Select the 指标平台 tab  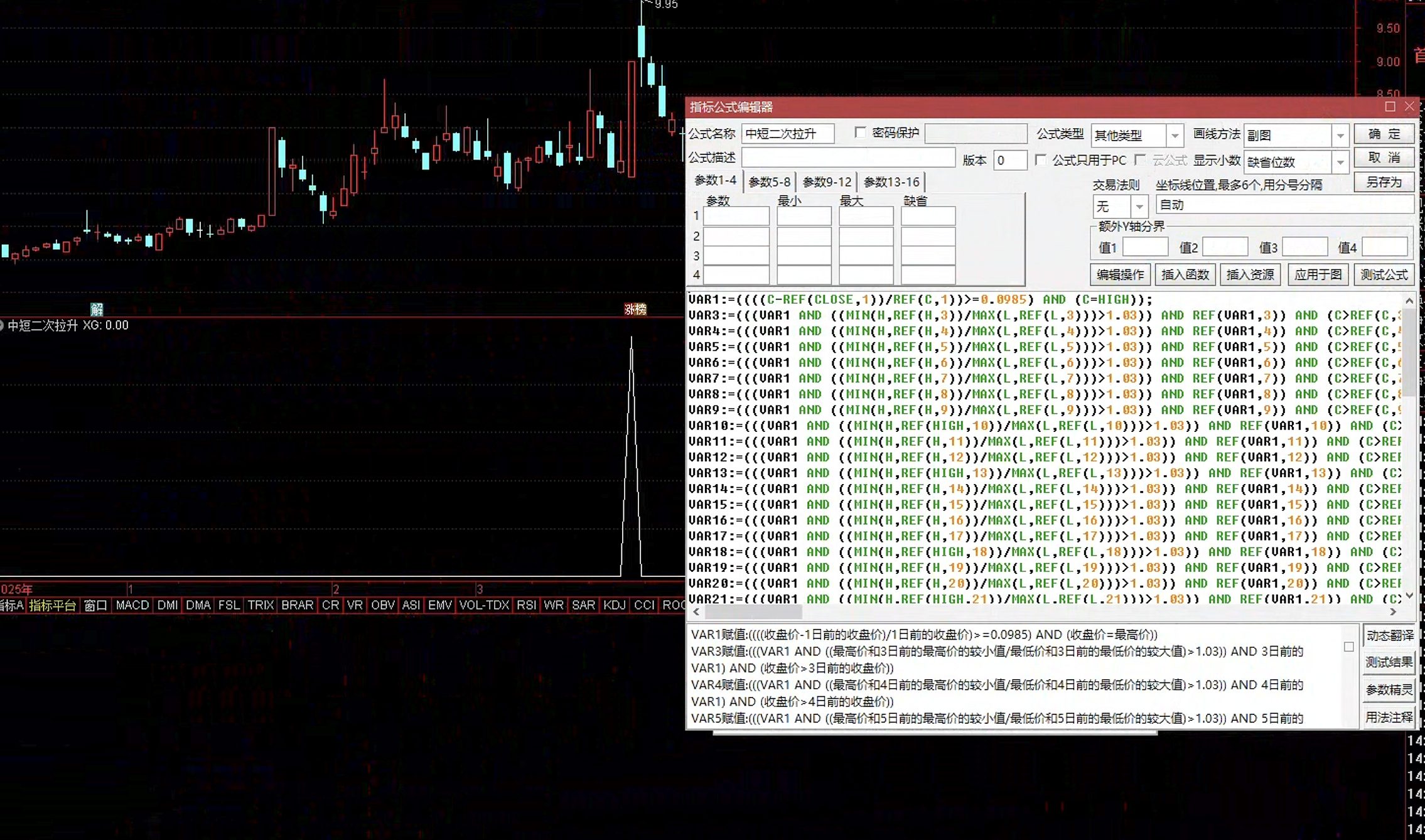click(53, 605)
